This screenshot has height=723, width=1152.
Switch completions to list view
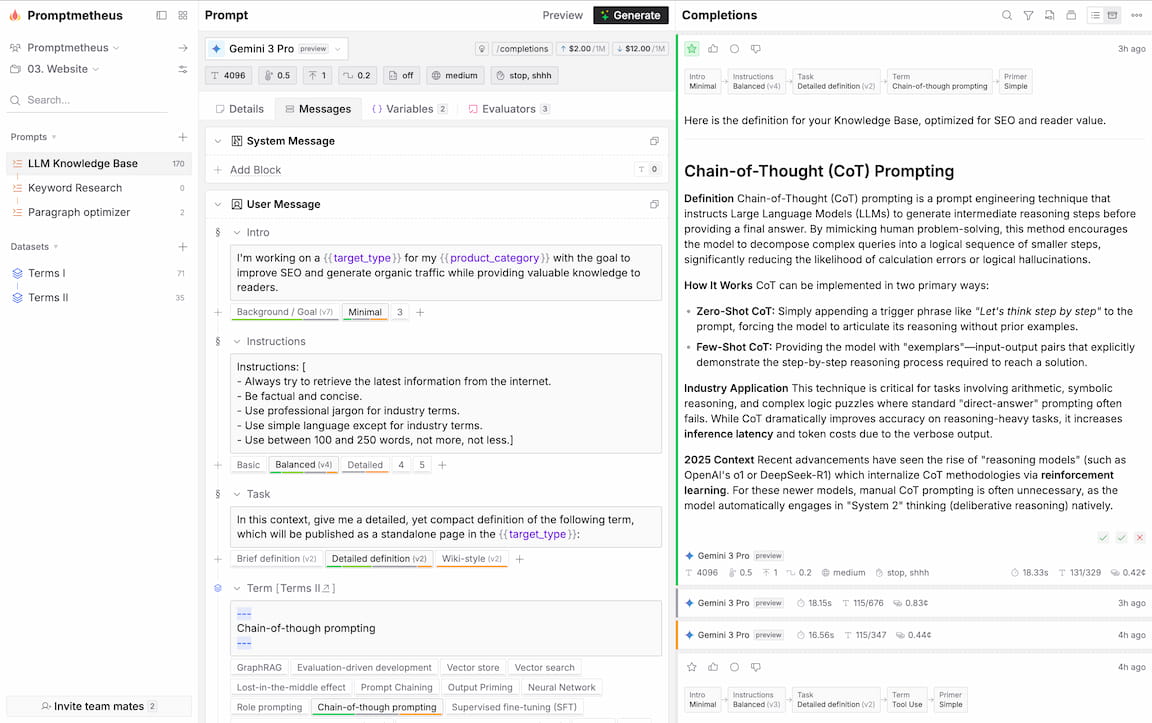[x=1096, y=16]
